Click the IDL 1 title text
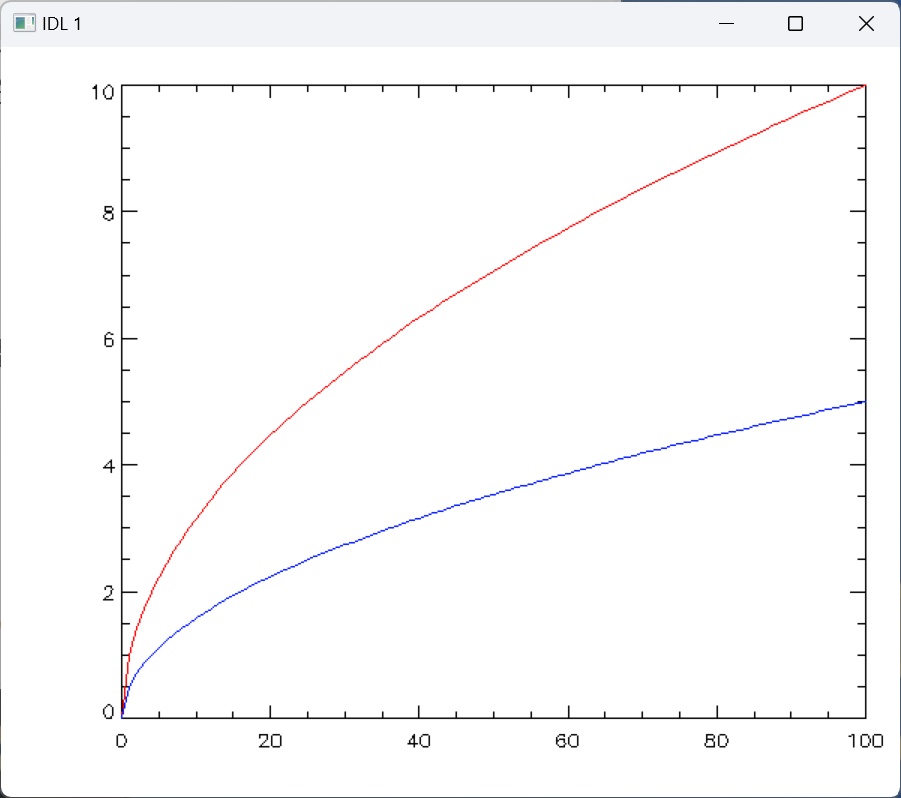 (62, 24)
